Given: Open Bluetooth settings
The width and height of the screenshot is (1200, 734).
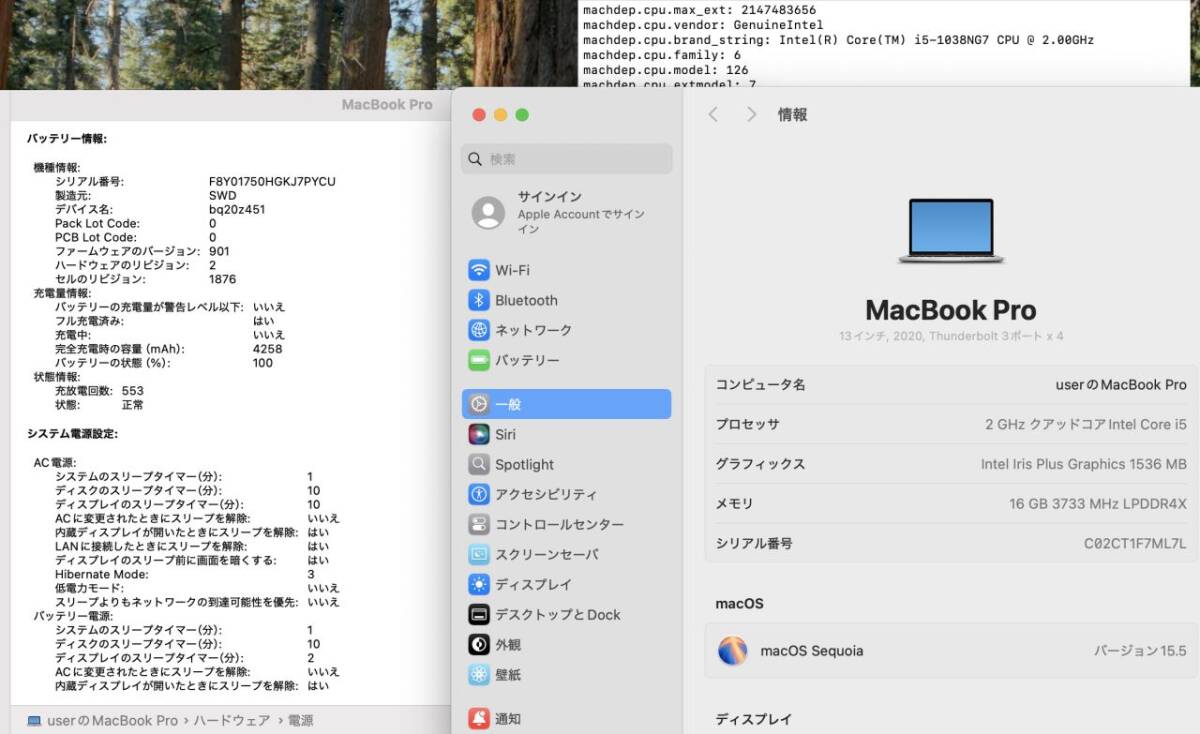Looking at the screenshot, I should 524,299.
